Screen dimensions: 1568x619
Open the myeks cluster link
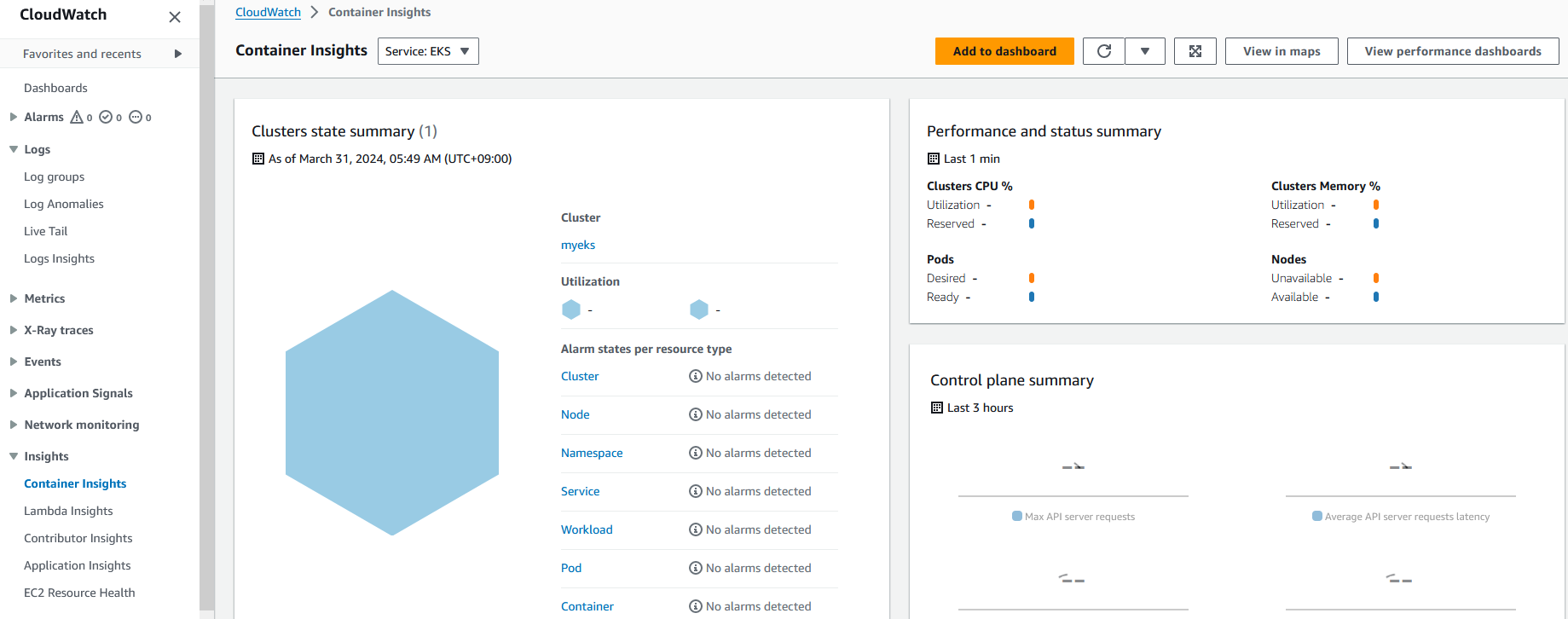pos(578,245)
